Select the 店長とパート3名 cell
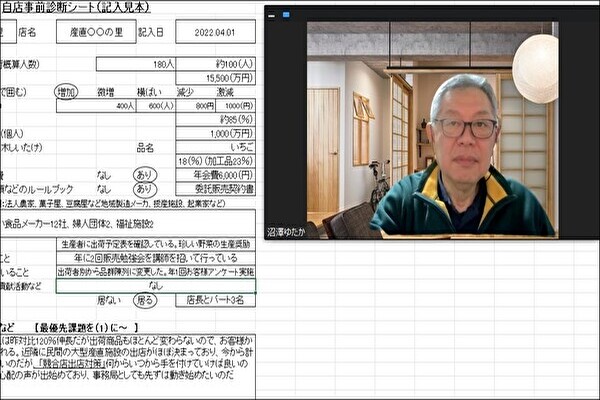The image size is (600, 400). [215, 299]
